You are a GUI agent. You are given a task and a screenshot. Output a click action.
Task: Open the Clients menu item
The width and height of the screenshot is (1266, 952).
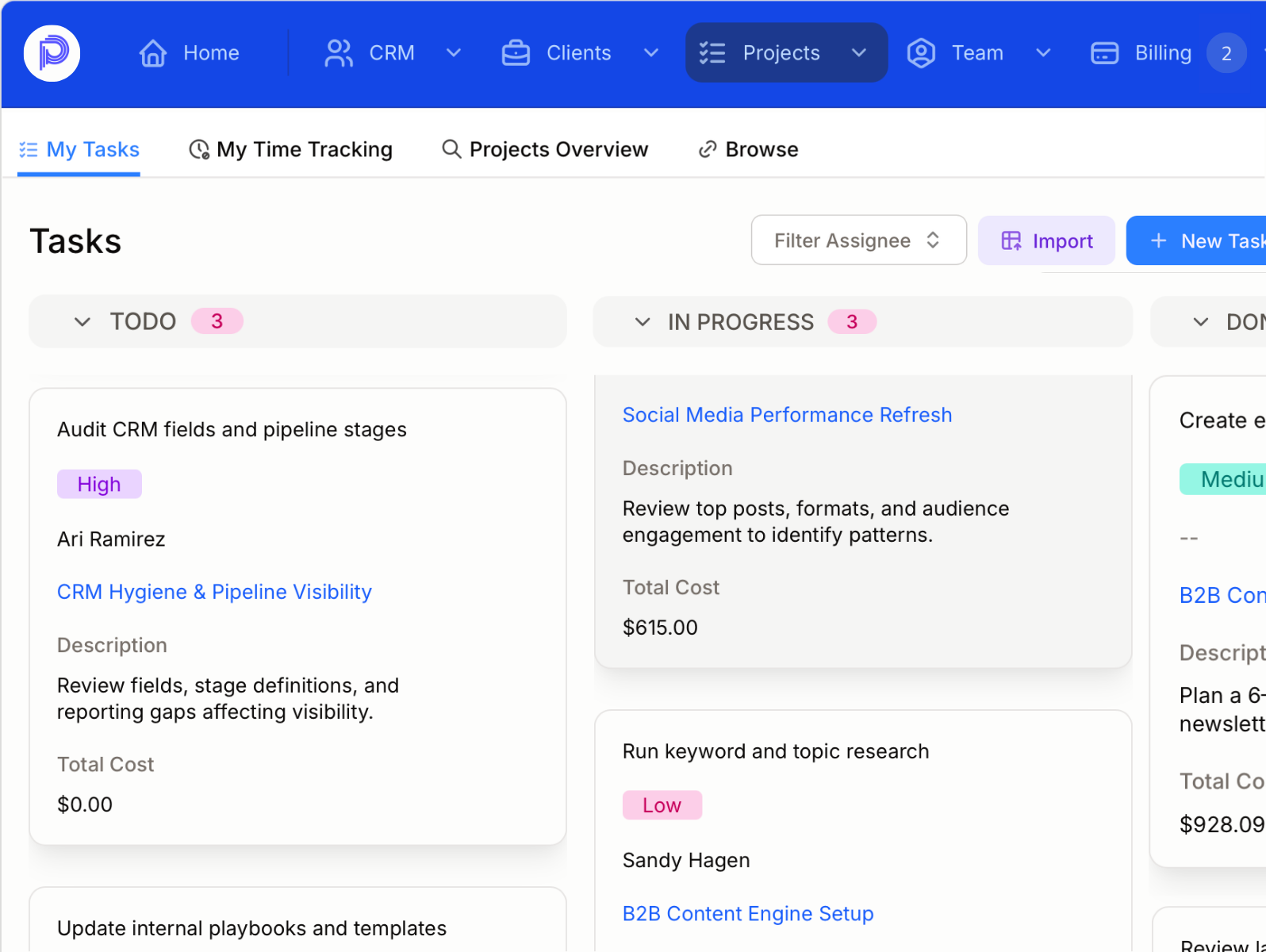click(x=579, y=53)
